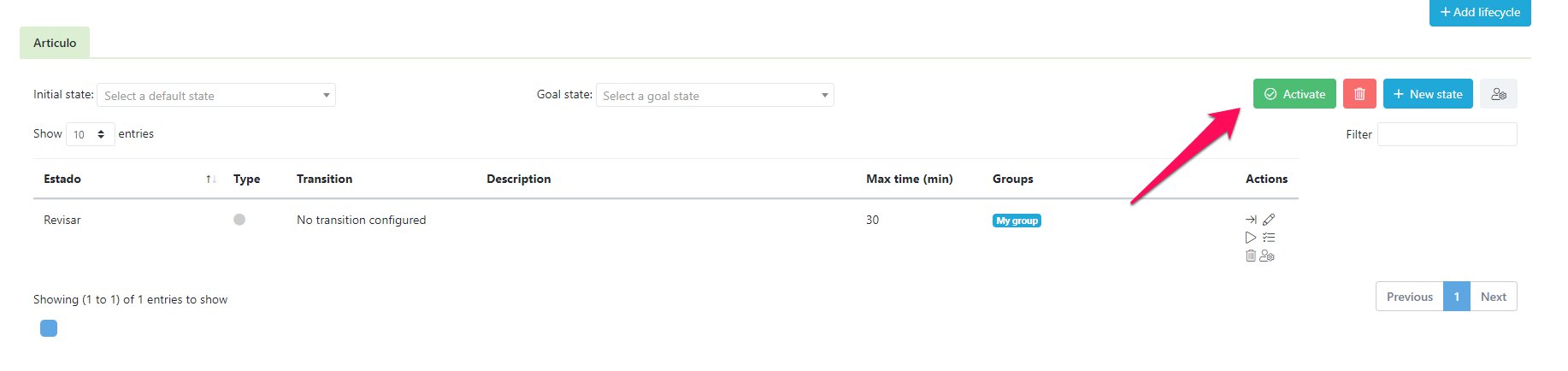Open the user settings button beside New state
Viewport: 1568px width, 371px height.
pyautogui.click(x=1499, y=94)
